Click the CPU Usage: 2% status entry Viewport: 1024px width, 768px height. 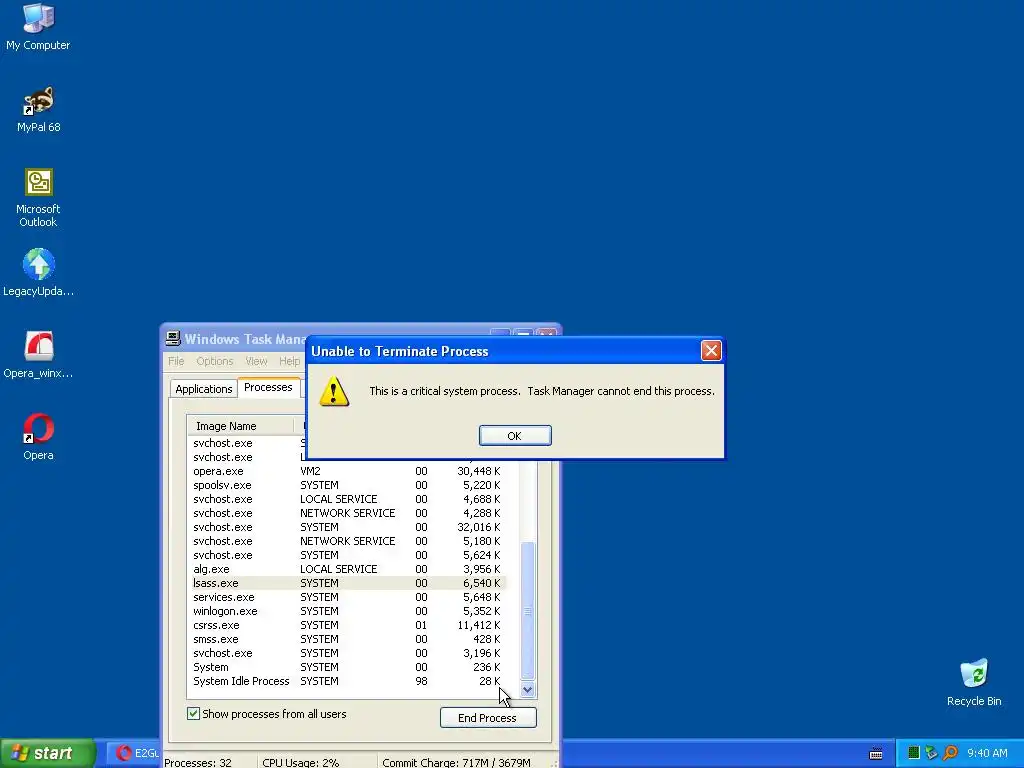point(300,762)
